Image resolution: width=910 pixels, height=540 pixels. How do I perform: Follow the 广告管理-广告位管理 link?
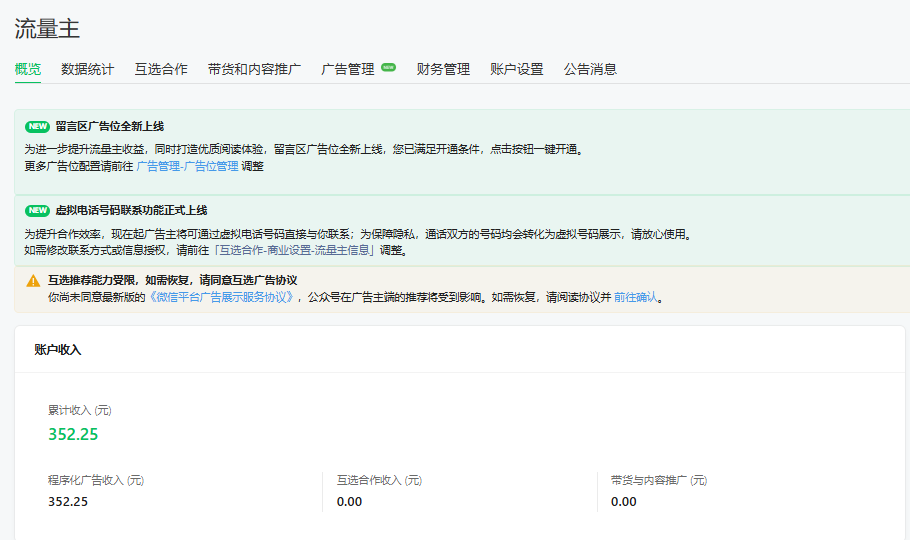(187, 166)
